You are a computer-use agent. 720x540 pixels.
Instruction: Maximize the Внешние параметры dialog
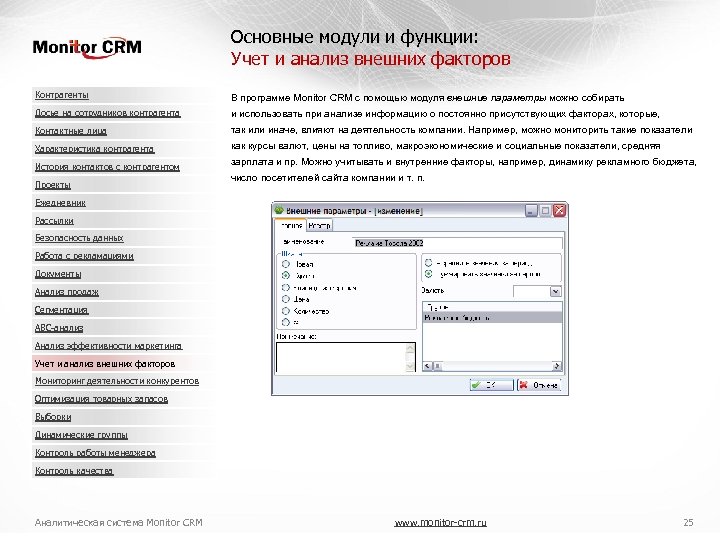tap(545, 211)
